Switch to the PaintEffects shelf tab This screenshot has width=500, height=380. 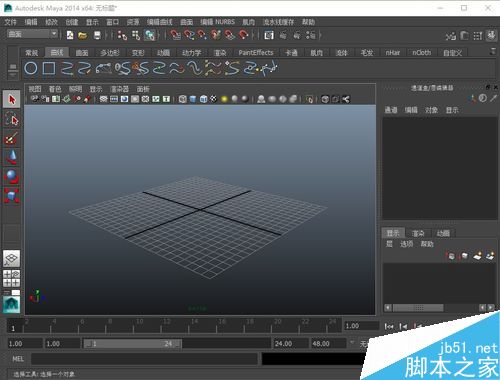pos(256,52)
